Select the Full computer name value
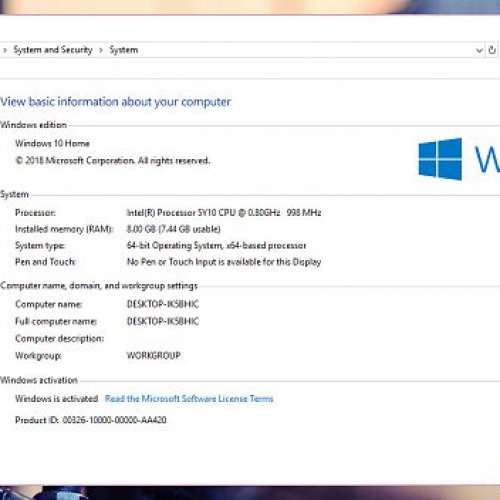This screenshot has width=500, height=500. 163,321
